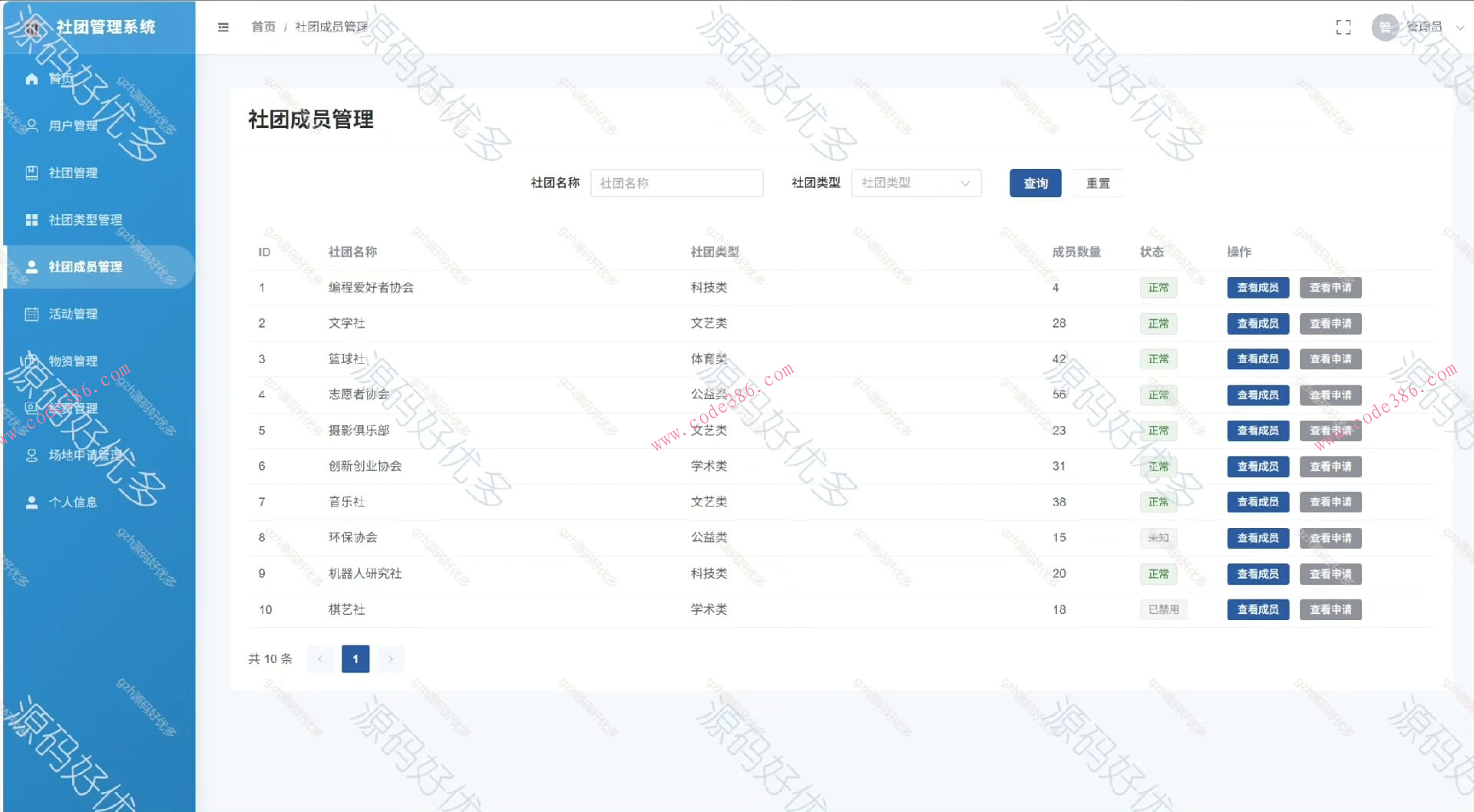Screen dimensions: 1474x812
Task: Click the 重置 reset button
Action: (x=1097, y=183)
